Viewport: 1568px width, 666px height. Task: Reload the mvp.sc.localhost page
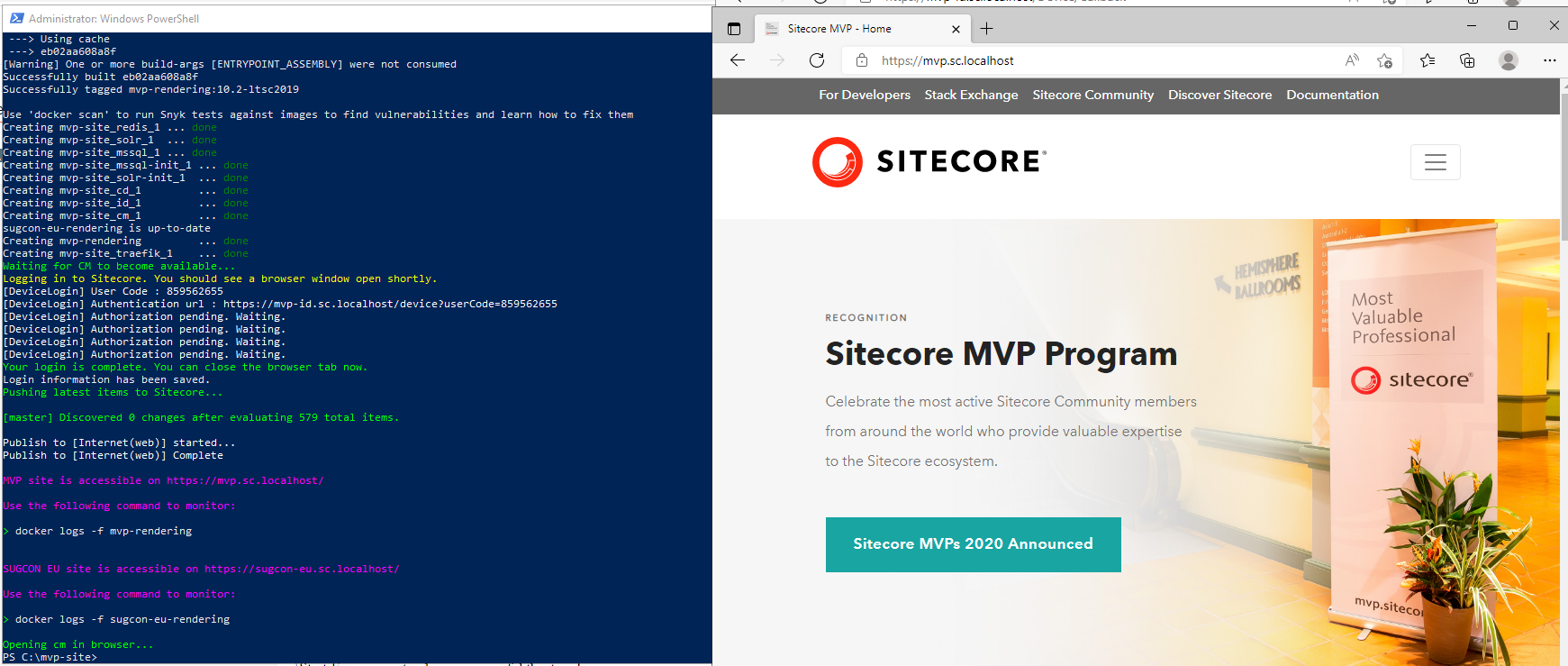click(x=817, y=60)
